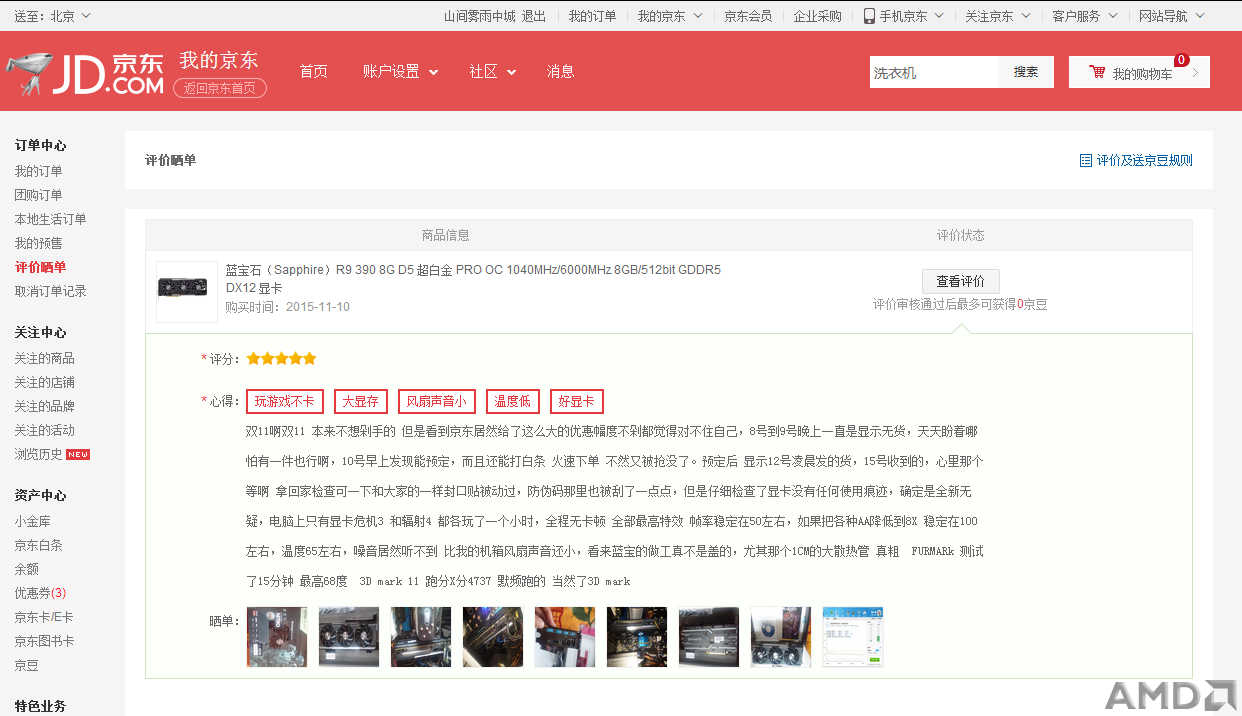1242x716 pixels.
Task: Open 京东卡/E卡 in the sidebar
Action: [44, 617]
